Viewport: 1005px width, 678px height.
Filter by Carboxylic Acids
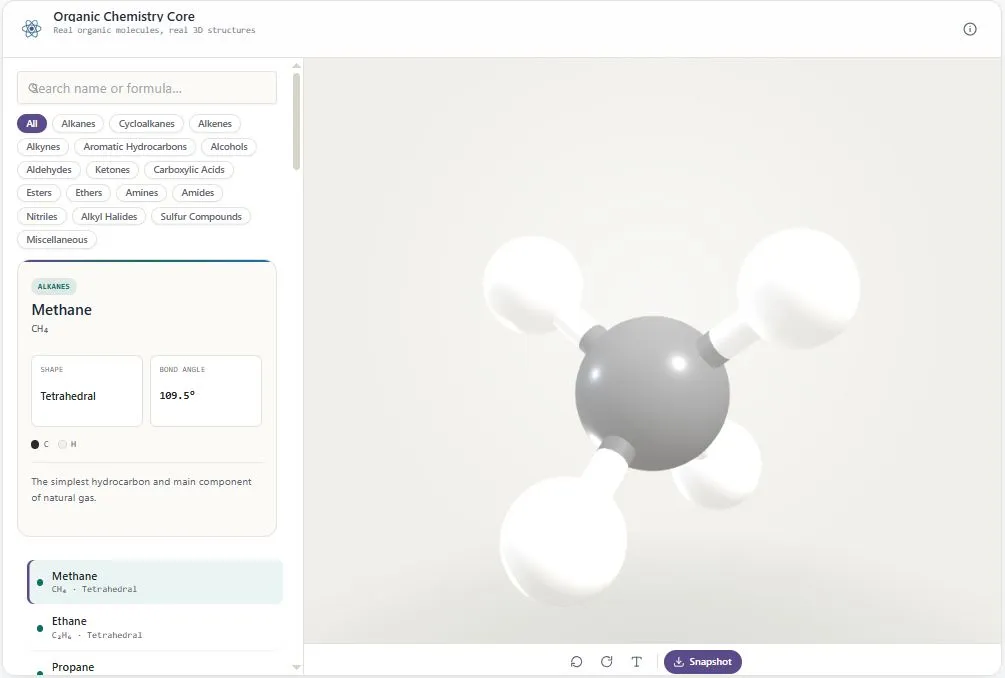tap(189, 170)
